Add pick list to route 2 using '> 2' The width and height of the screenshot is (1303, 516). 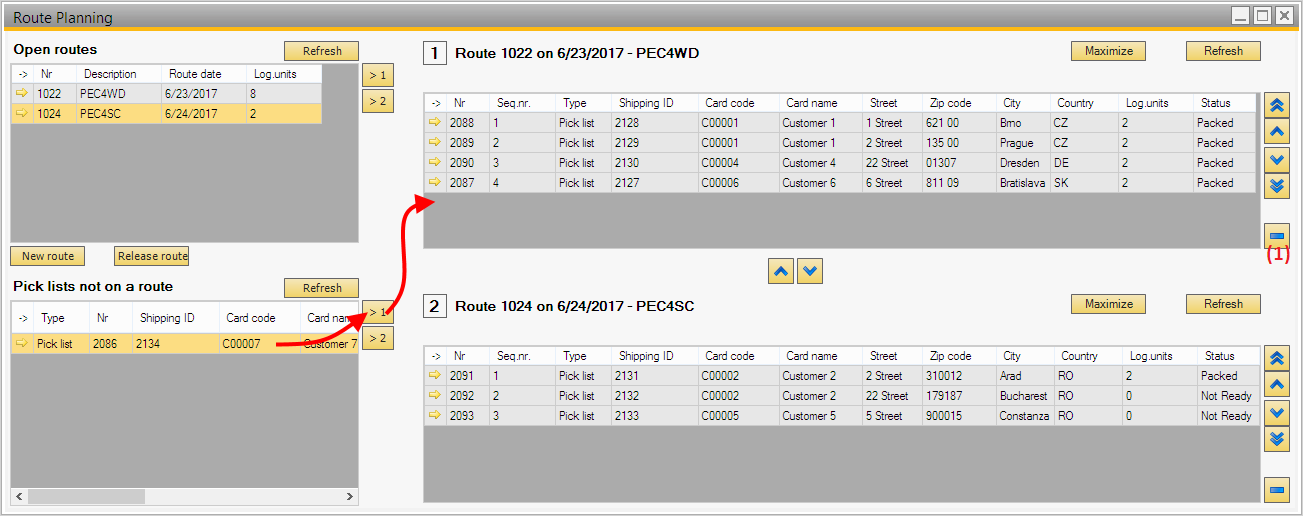click(x=377, y=339)
